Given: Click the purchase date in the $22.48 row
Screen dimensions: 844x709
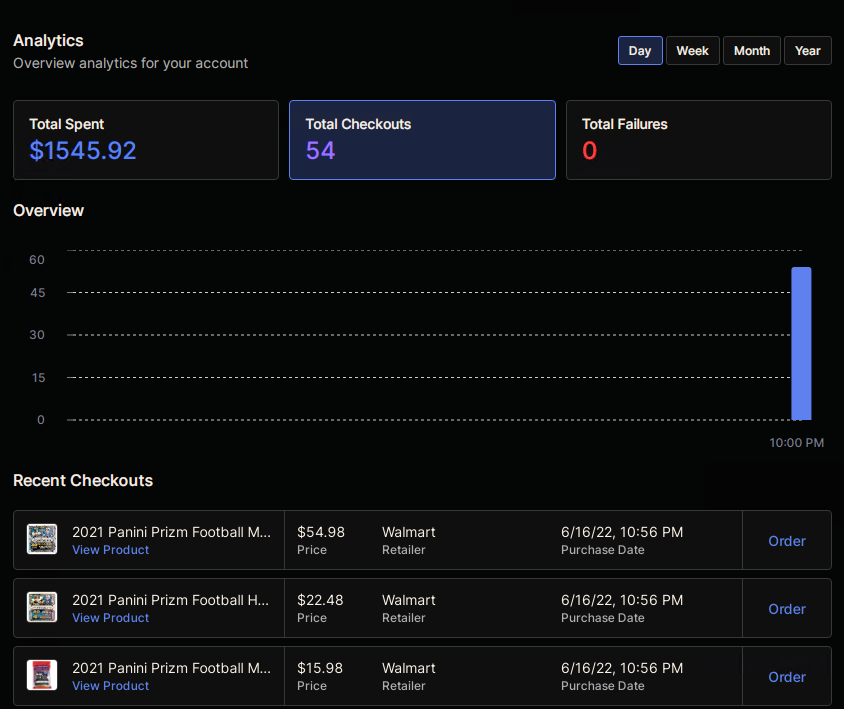Looking at the screenshot, I should pyautogui.click(x=622, y=600).
